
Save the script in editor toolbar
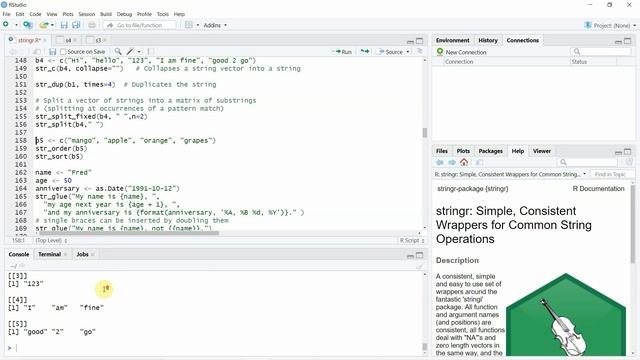click(52, 52)
